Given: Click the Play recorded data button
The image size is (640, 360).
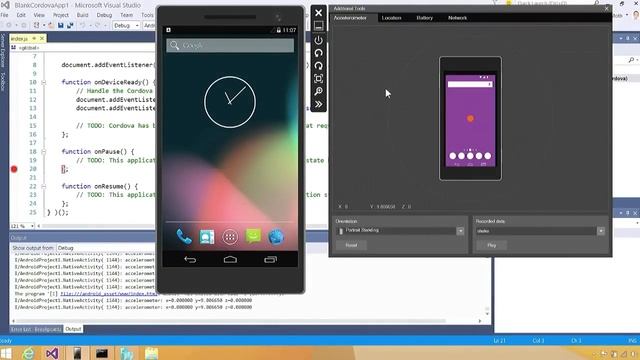Looking at the screenshot, I should (491, 245).
